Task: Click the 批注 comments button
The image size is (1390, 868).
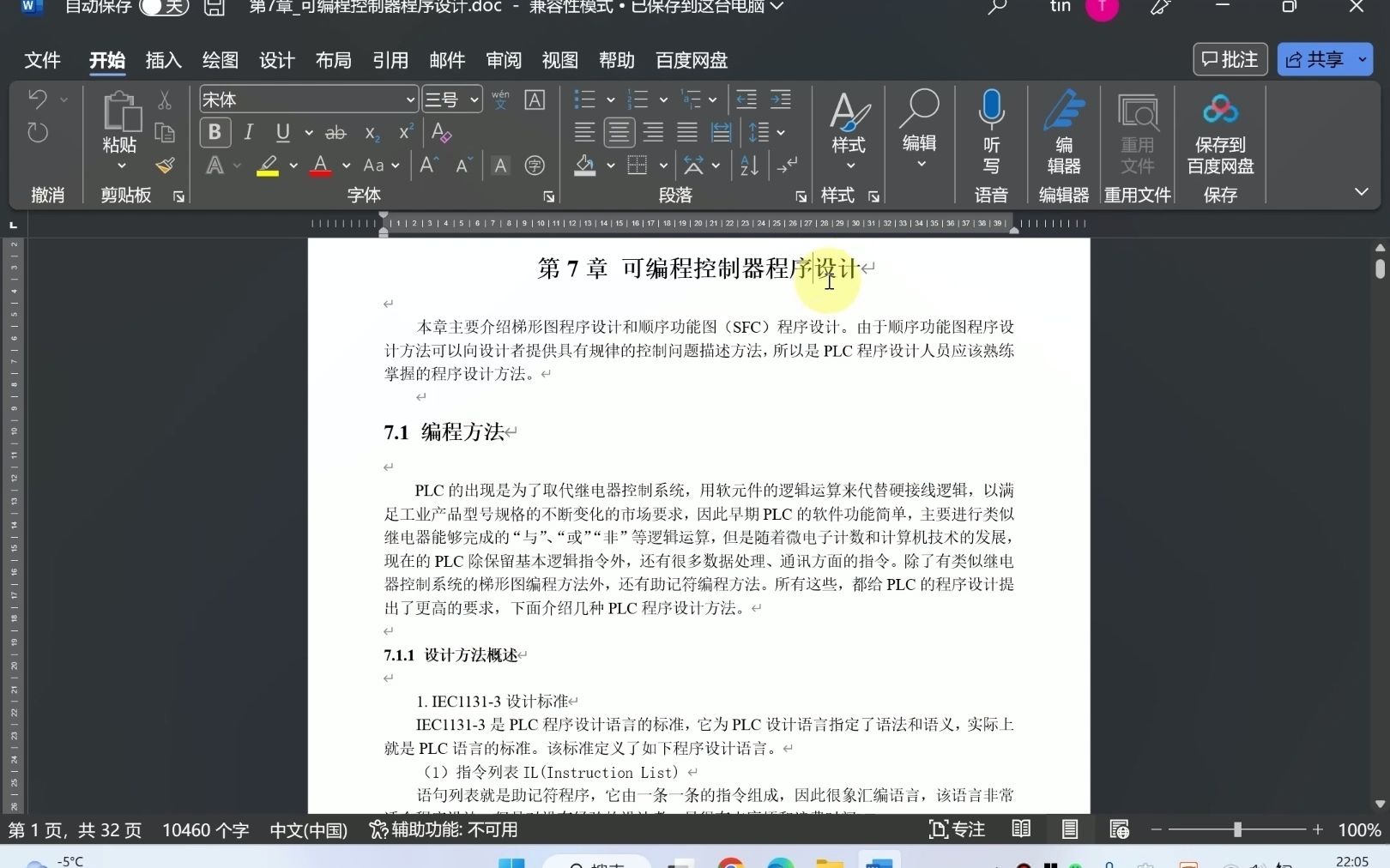Action: (1230, 59)
